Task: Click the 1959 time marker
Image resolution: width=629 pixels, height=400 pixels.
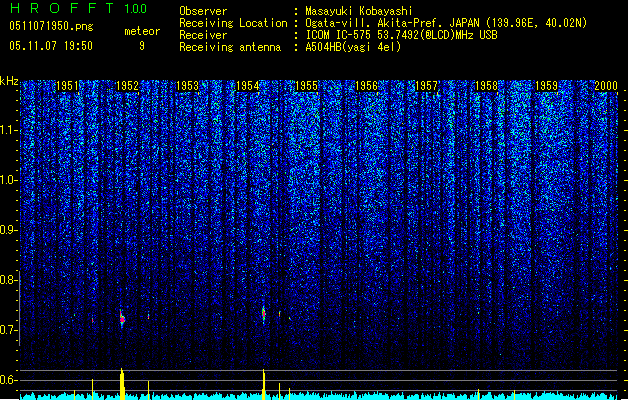Action: tap(546, 86)
